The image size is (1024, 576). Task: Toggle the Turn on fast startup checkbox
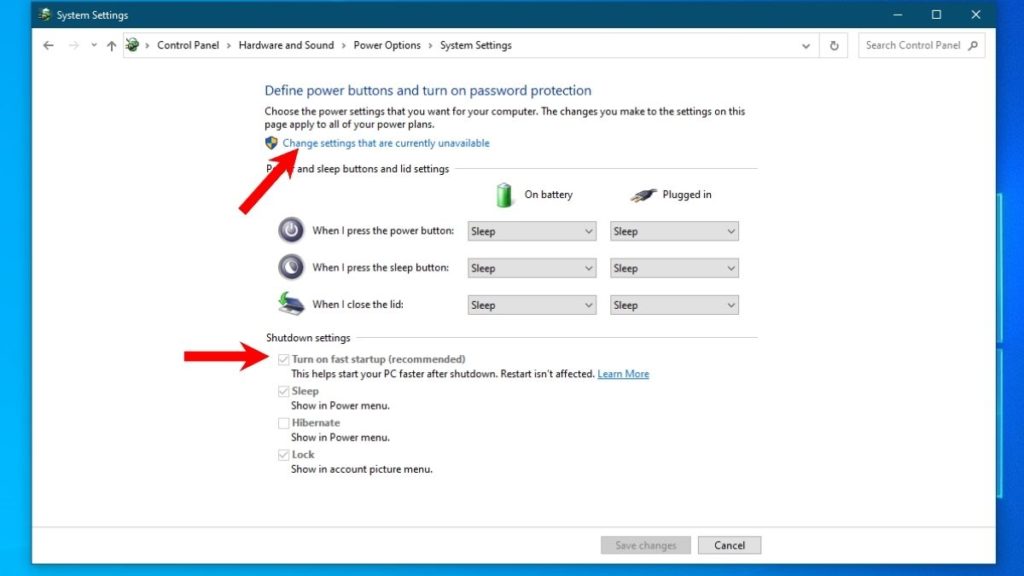coord(283,359)
